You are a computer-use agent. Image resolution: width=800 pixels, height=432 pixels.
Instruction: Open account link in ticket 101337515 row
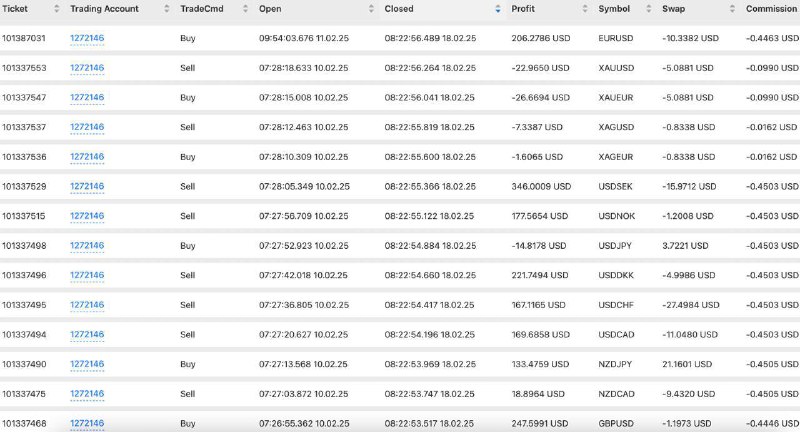(87, 216)
